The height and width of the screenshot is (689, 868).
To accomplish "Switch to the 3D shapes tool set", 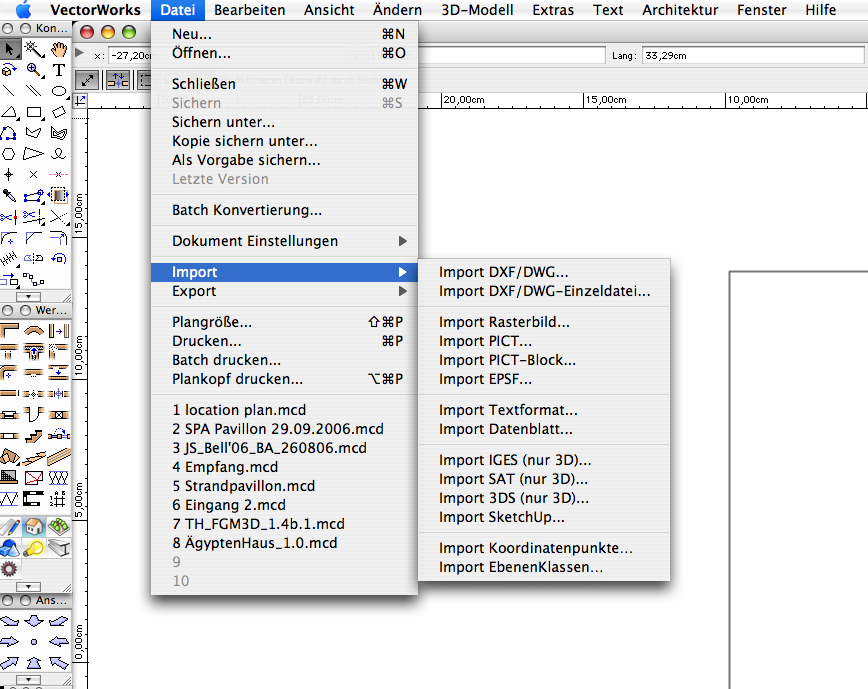I will 9,548.
